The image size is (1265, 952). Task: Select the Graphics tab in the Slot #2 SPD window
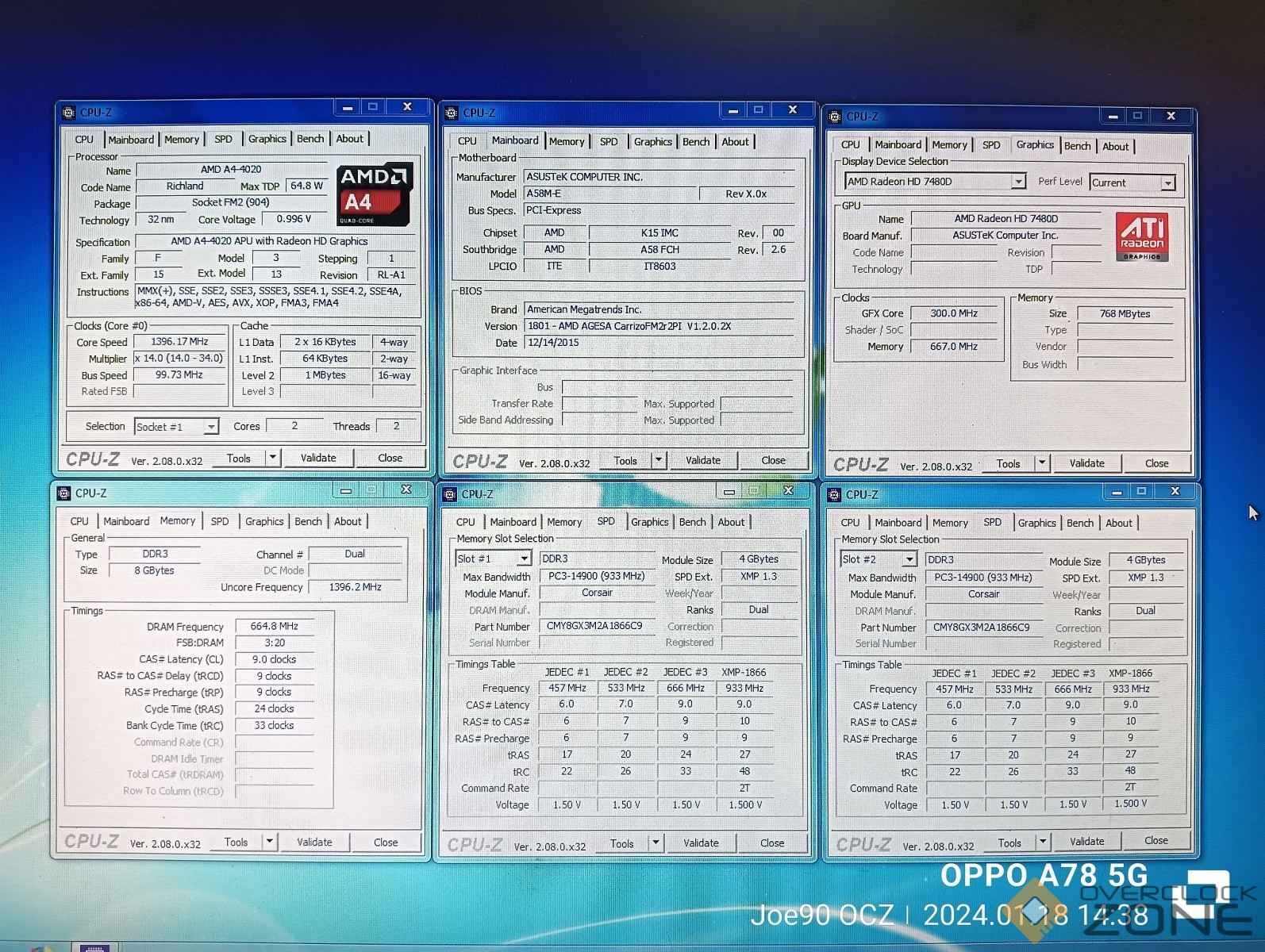1036,524
